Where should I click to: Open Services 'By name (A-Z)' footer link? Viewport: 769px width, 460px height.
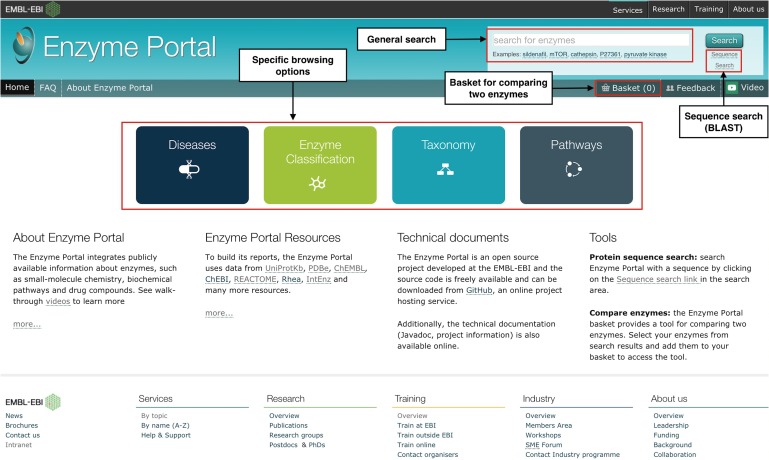click(165, 425)
